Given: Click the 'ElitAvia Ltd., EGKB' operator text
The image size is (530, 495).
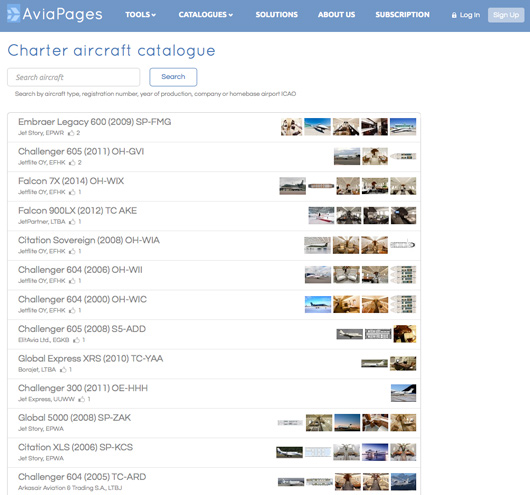Looking at the screenshot, I should click(x=44, y=340).
